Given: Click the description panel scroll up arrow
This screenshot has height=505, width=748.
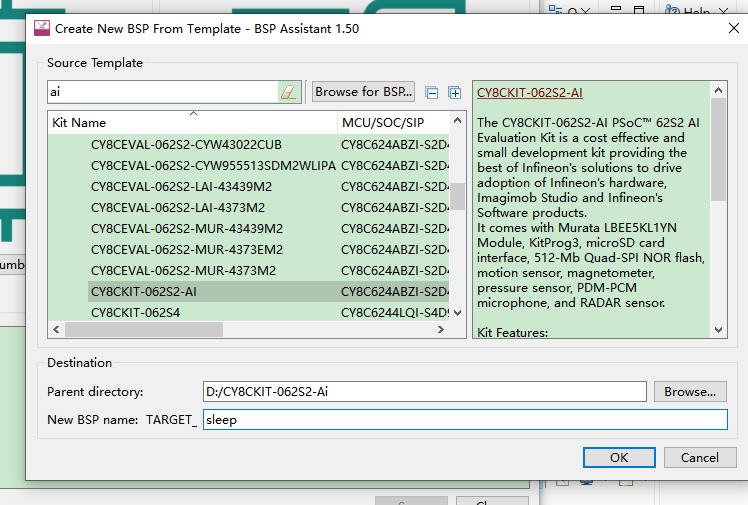Looking at the screenshot, I should point(718,90).
